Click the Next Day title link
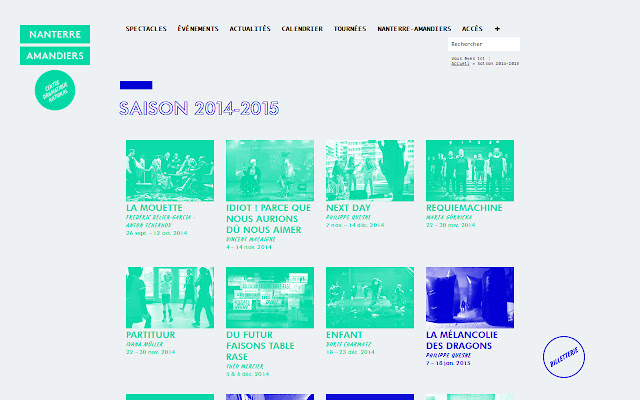This screenshot has width=640, height=400. coord(348,208)
